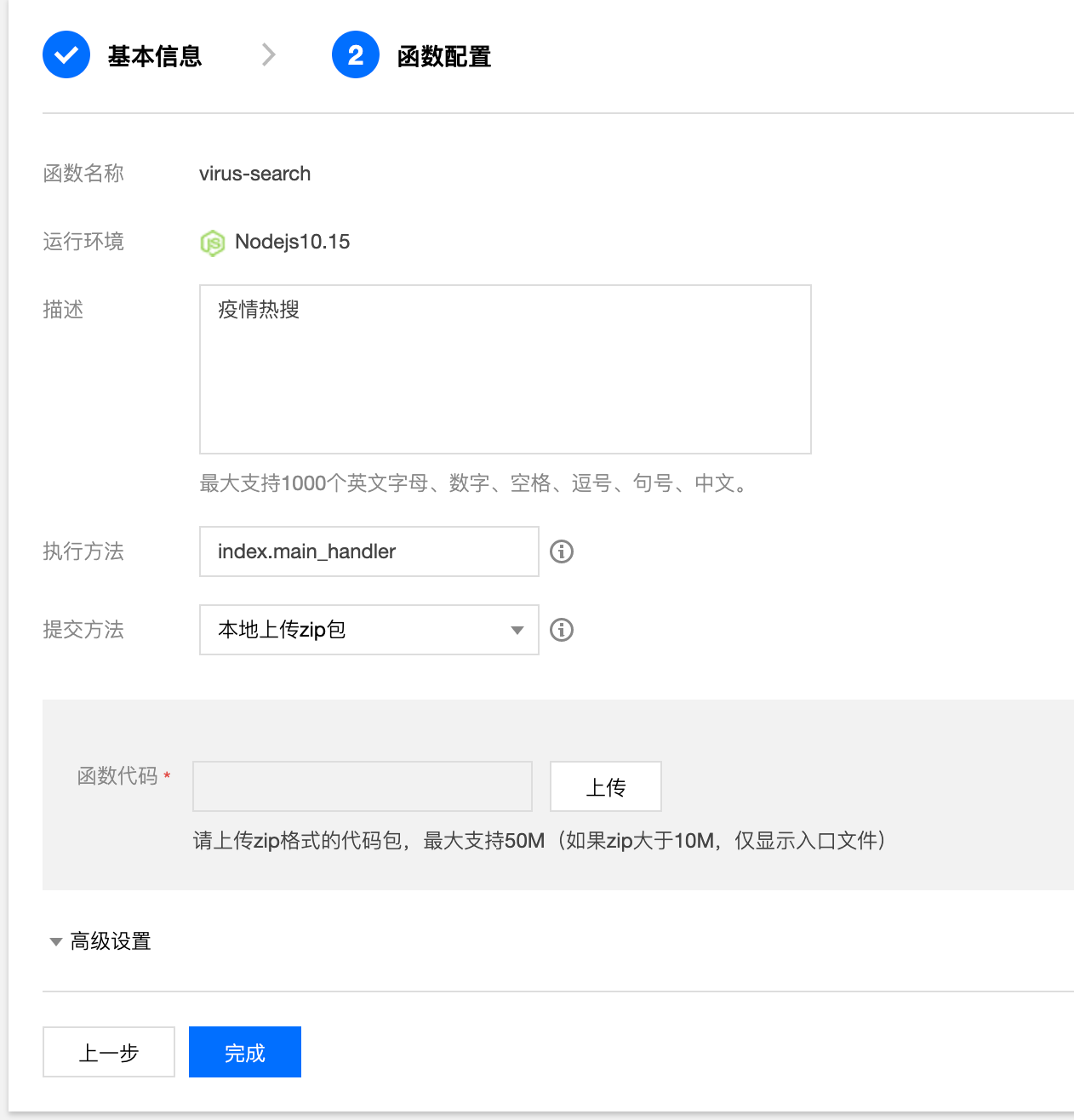Click the info icon beside 提交方法
Viewport: 1074px width, 1120px height.
[561, 630]
